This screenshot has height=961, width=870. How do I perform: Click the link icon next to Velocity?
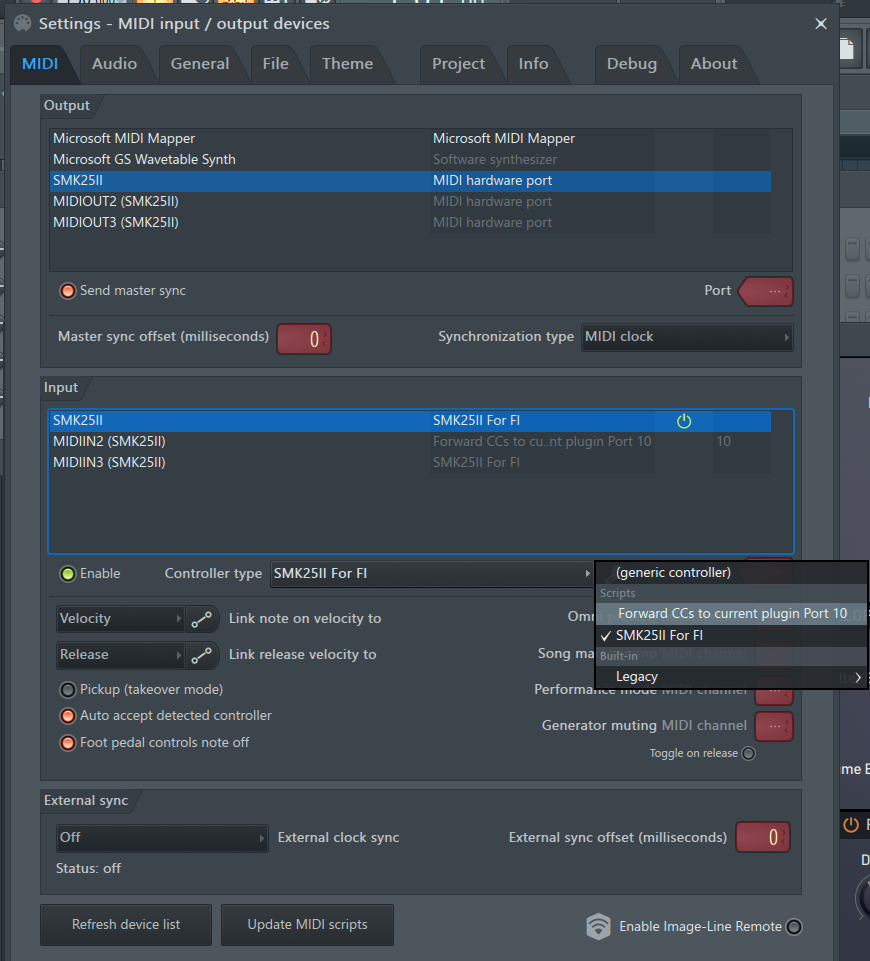point(202,619)
